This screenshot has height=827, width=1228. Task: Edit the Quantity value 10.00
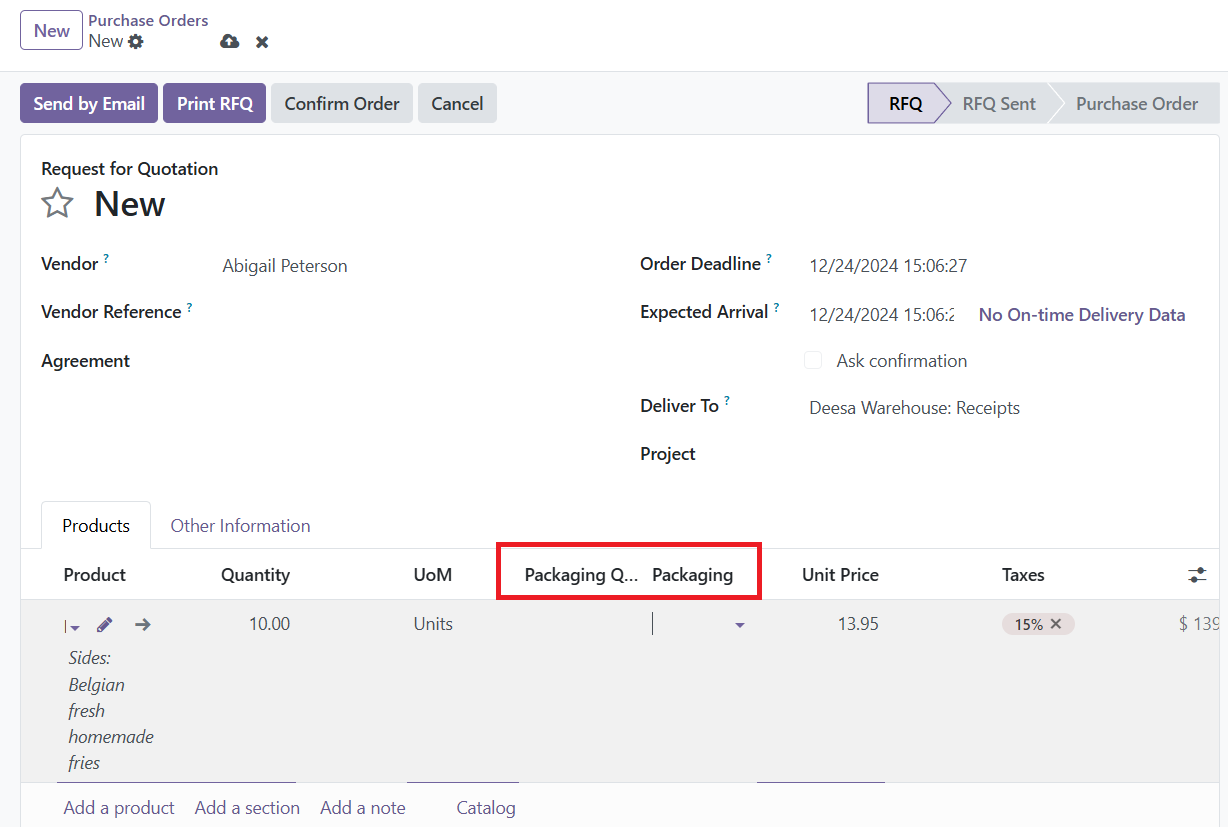269,624
